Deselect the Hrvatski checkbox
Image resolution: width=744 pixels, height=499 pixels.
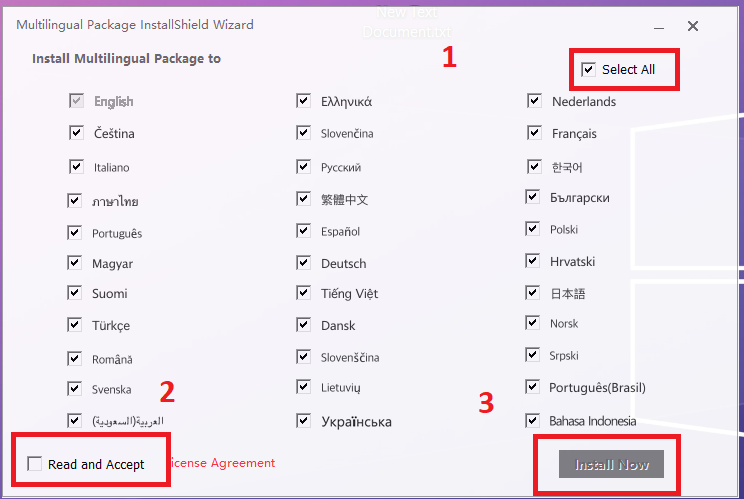(533, 261)
